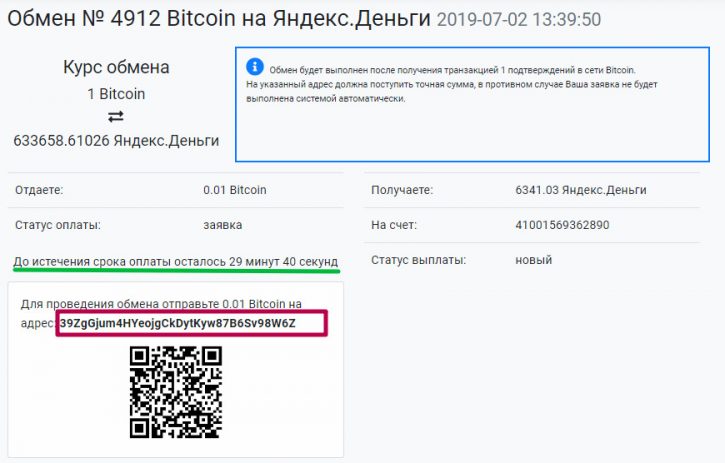The height and width of the screenshot is (463, 725).
Task: Click the exchange title № 4912
Action: (219, 19)
